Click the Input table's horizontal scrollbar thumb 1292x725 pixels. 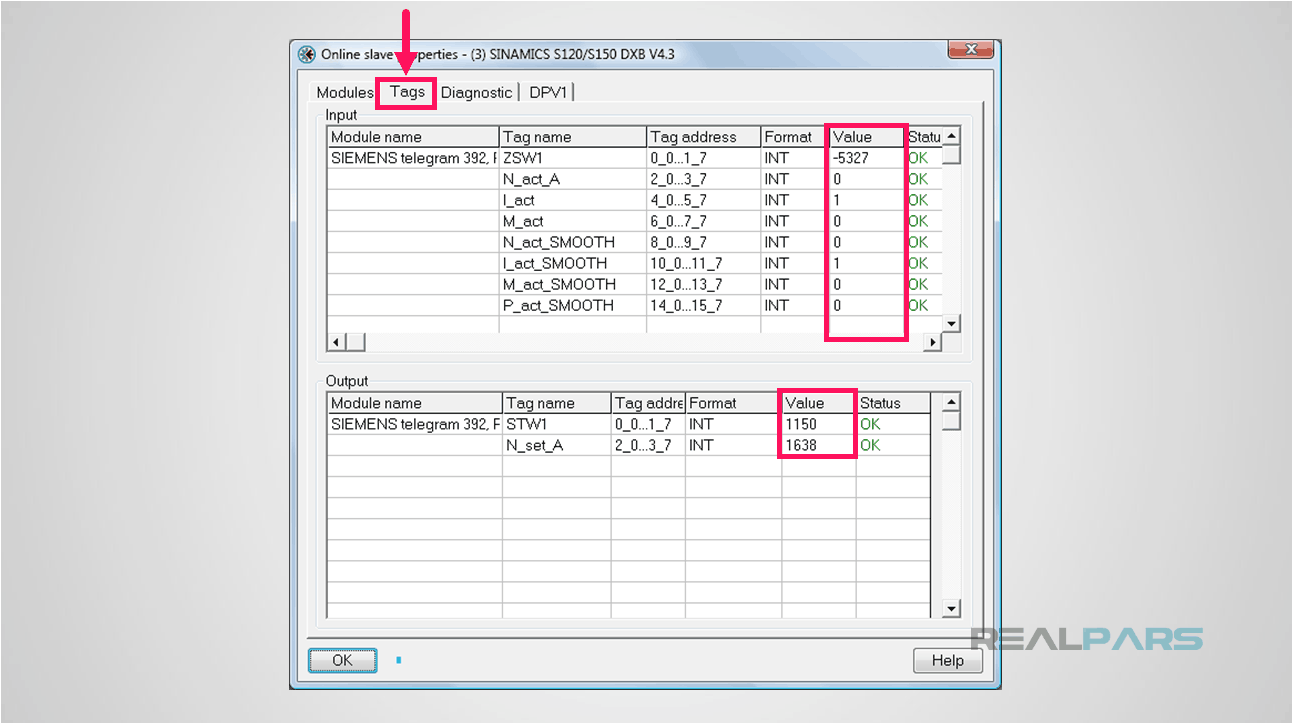[355, 342]
